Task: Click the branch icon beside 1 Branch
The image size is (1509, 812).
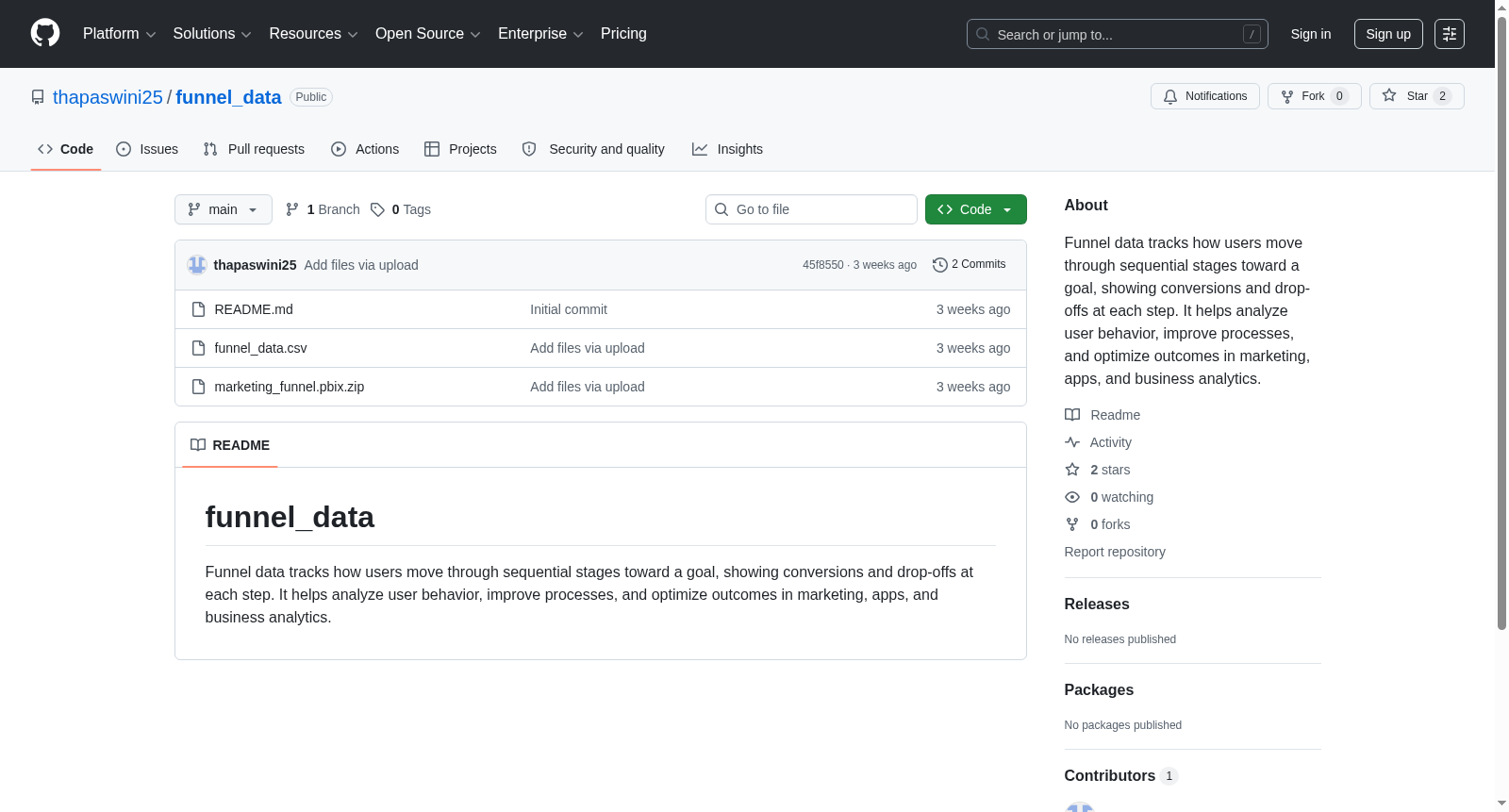Action: (292, 209)
